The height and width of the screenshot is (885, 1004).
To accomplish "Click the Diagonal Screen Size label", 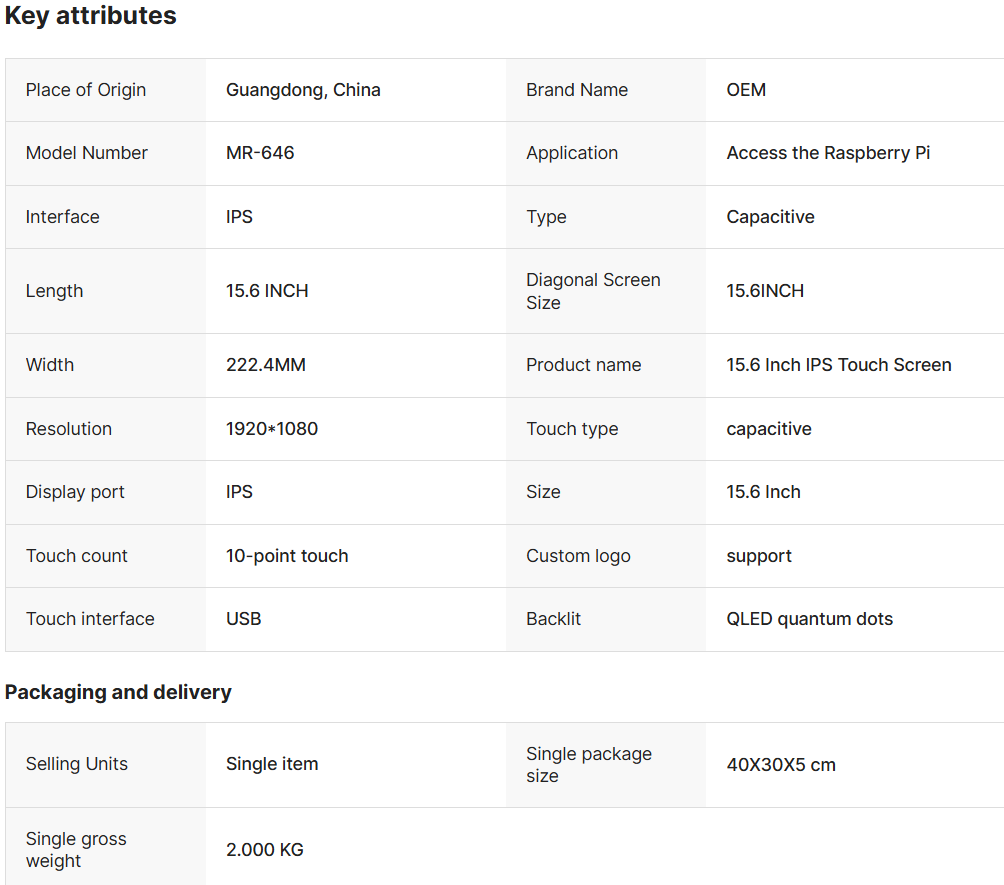I will [593, 291].
